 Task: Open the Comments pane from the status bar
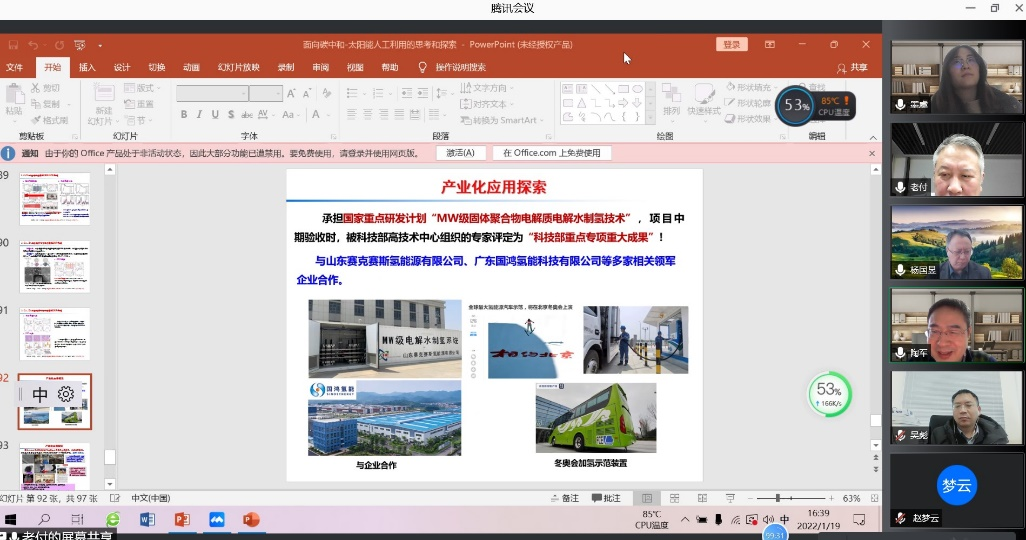(x=606, y=498)
